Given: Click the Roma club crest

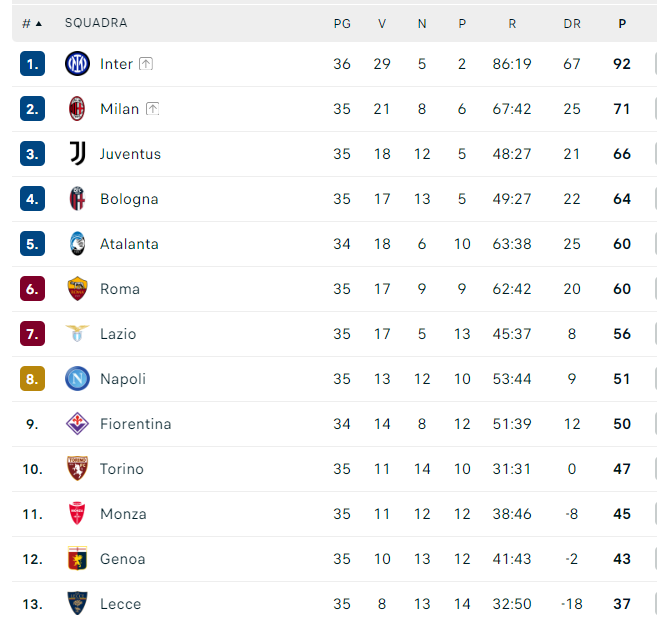Looking at the screenshot, I should [x=78, y=289].
